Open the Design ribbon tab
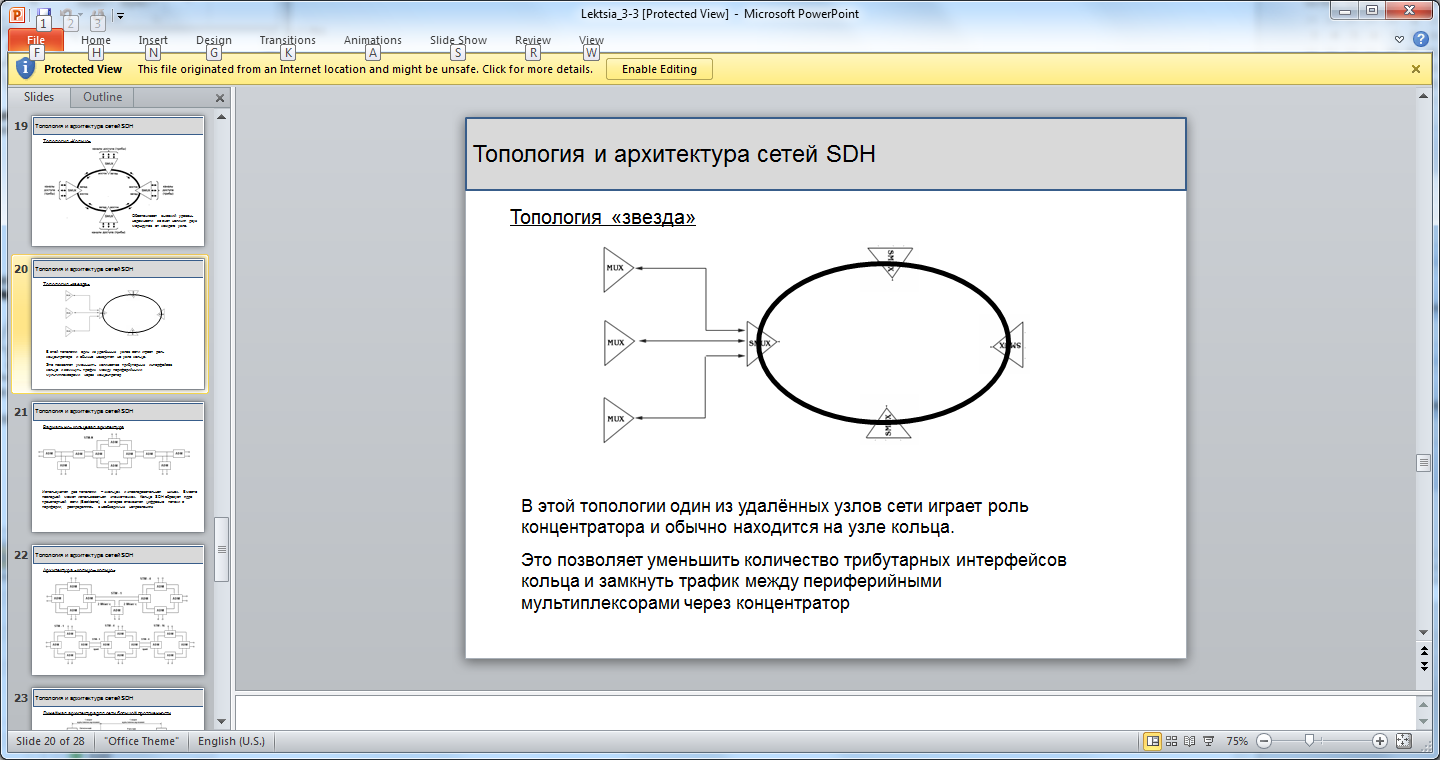Image resolution: width=1440 pixels, height=760 pixels. pyautogui.click(x=214, y=40)
